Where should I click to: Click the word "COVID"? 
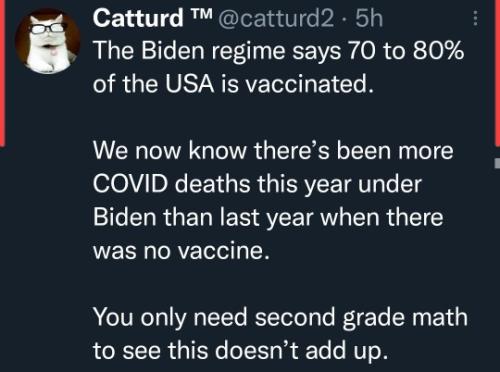tap(131, 184)
